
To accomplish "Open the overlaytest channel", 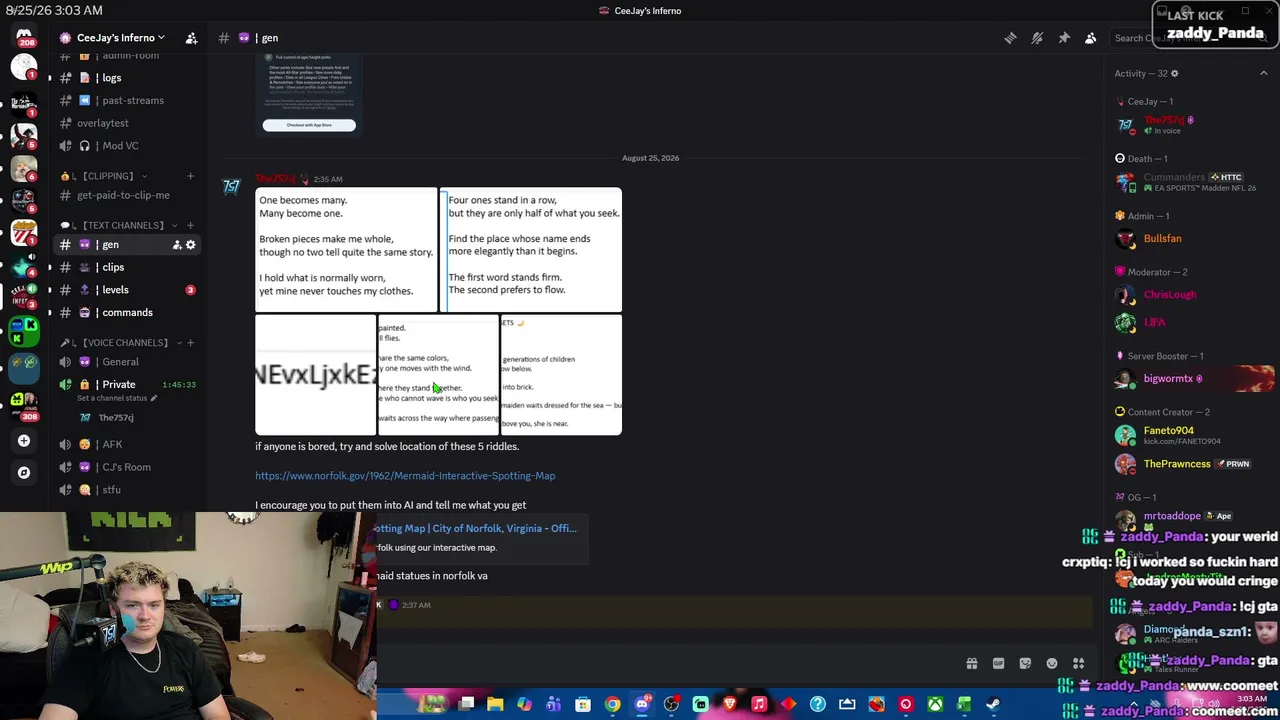I will [x=127, y=123].
